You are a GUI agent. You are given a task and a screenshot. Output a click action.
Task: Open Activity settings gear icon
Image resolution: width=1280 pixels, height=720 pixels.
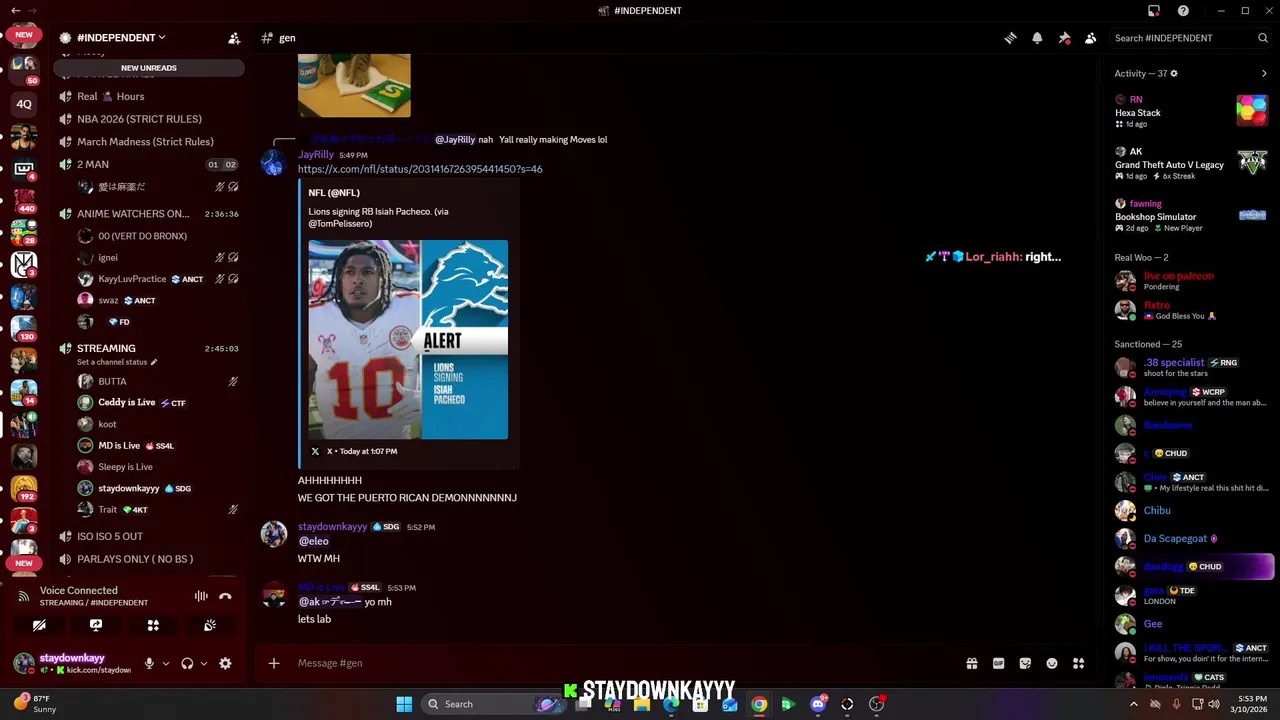coord(1174,73)
